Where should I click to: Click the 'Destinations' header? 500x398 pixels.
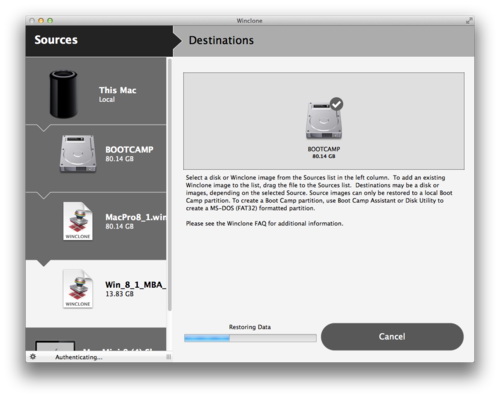coord(221,40)
